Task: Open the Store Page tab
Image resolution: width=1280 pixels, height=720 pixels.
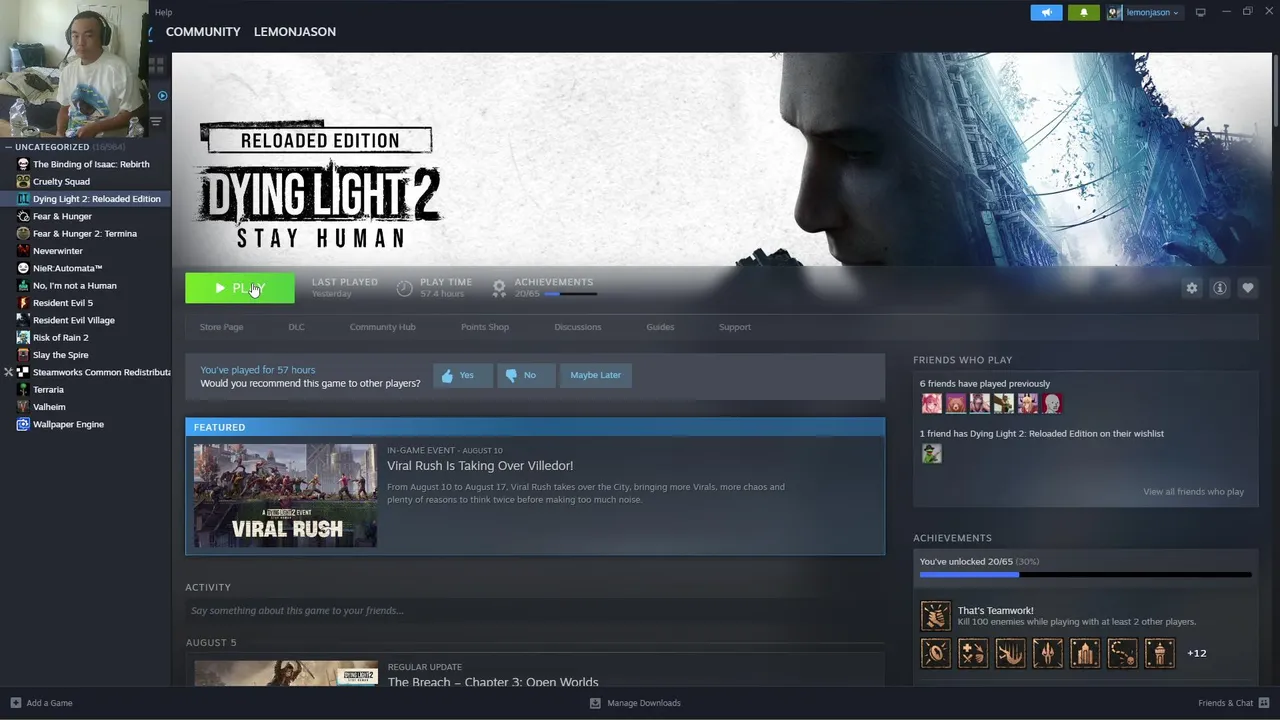Action: point(221,327)
